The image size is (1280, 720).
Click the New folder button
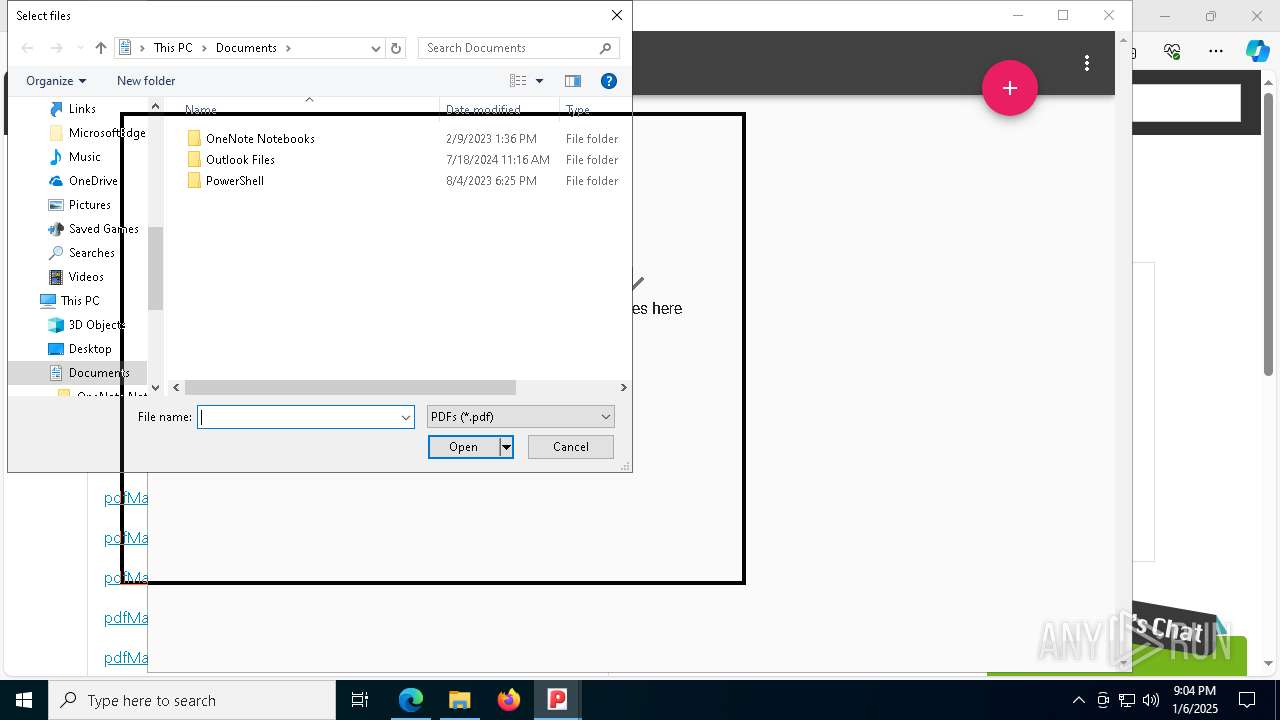(146, 81)
